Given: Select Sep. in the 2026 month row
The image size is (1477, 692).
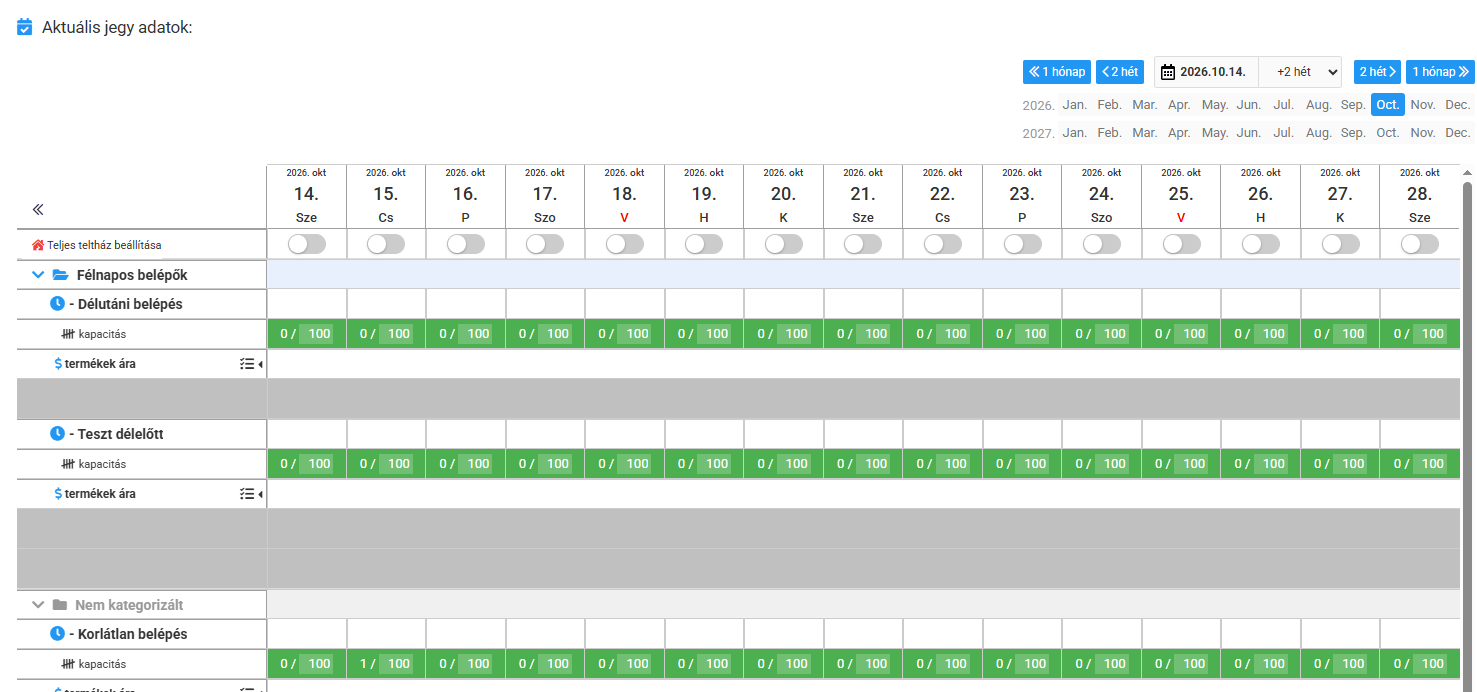Looking at the screenshot, I should pos(1353,105).
